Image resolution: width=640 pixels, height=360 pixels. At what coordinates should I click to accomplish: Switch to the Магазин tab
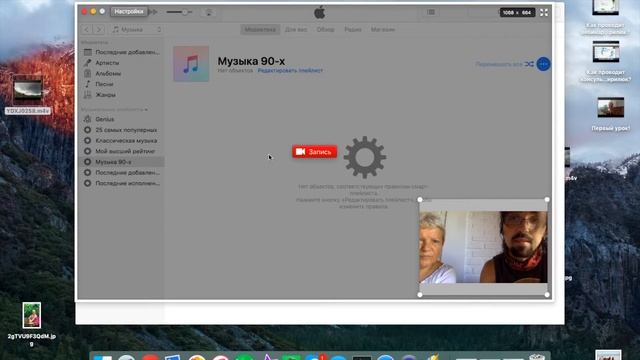pyautogui.click(x=383, y=29)
